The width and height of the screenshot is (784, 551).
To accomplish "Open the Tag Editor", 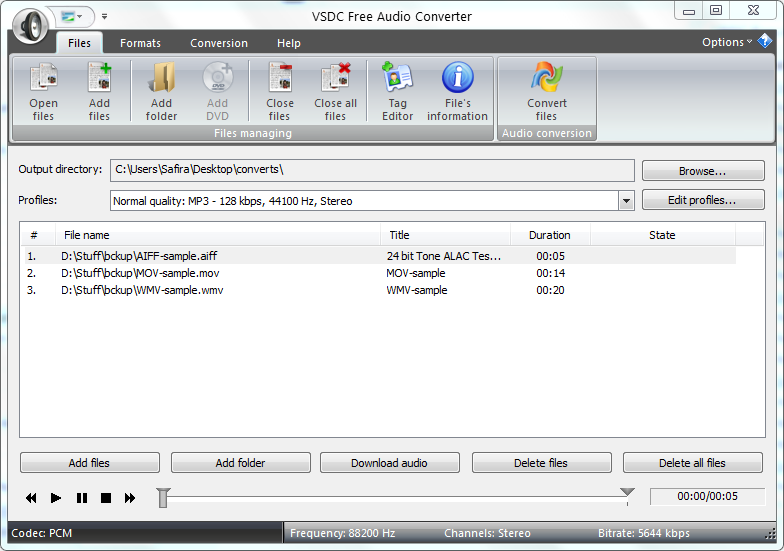I will [x=398, y=92].
